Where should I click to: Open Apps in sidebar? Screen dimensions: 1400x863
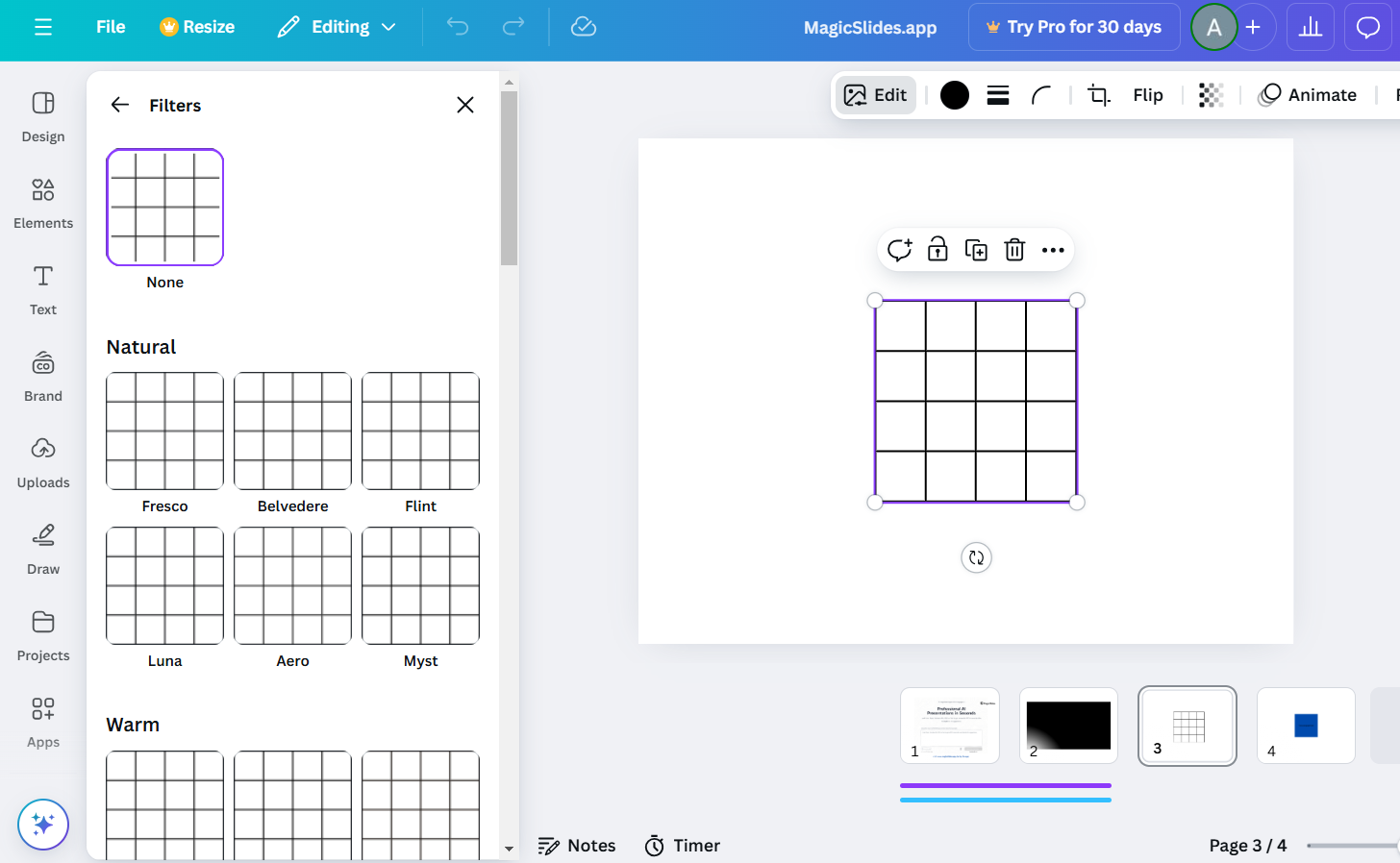click(x=43, y=723)
